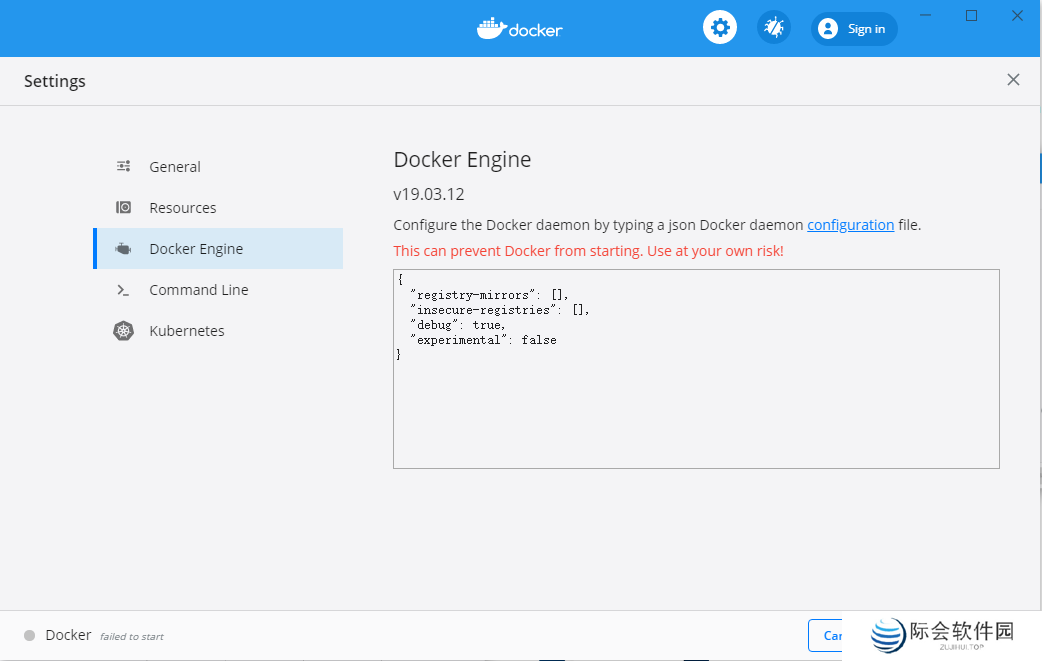The image size is (1042, 661).
Task: Click the 'failed to start' status text
Action: [131, 635]
